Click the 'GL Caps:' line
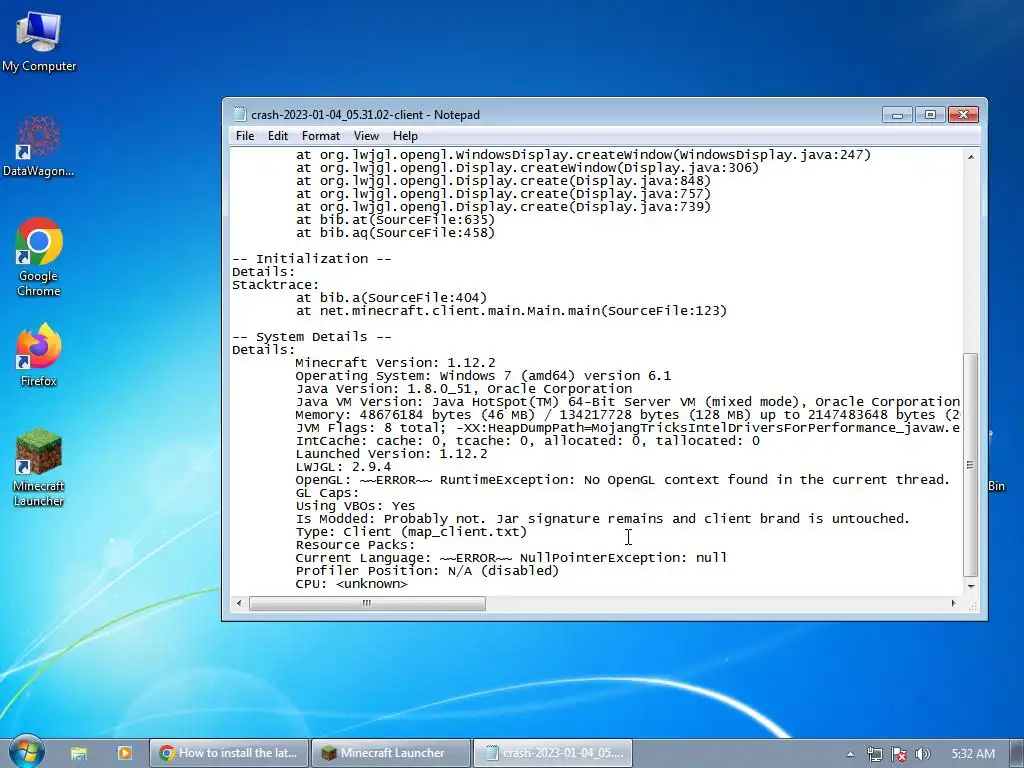Screen dimensions: 1024x768 (327, 493)
